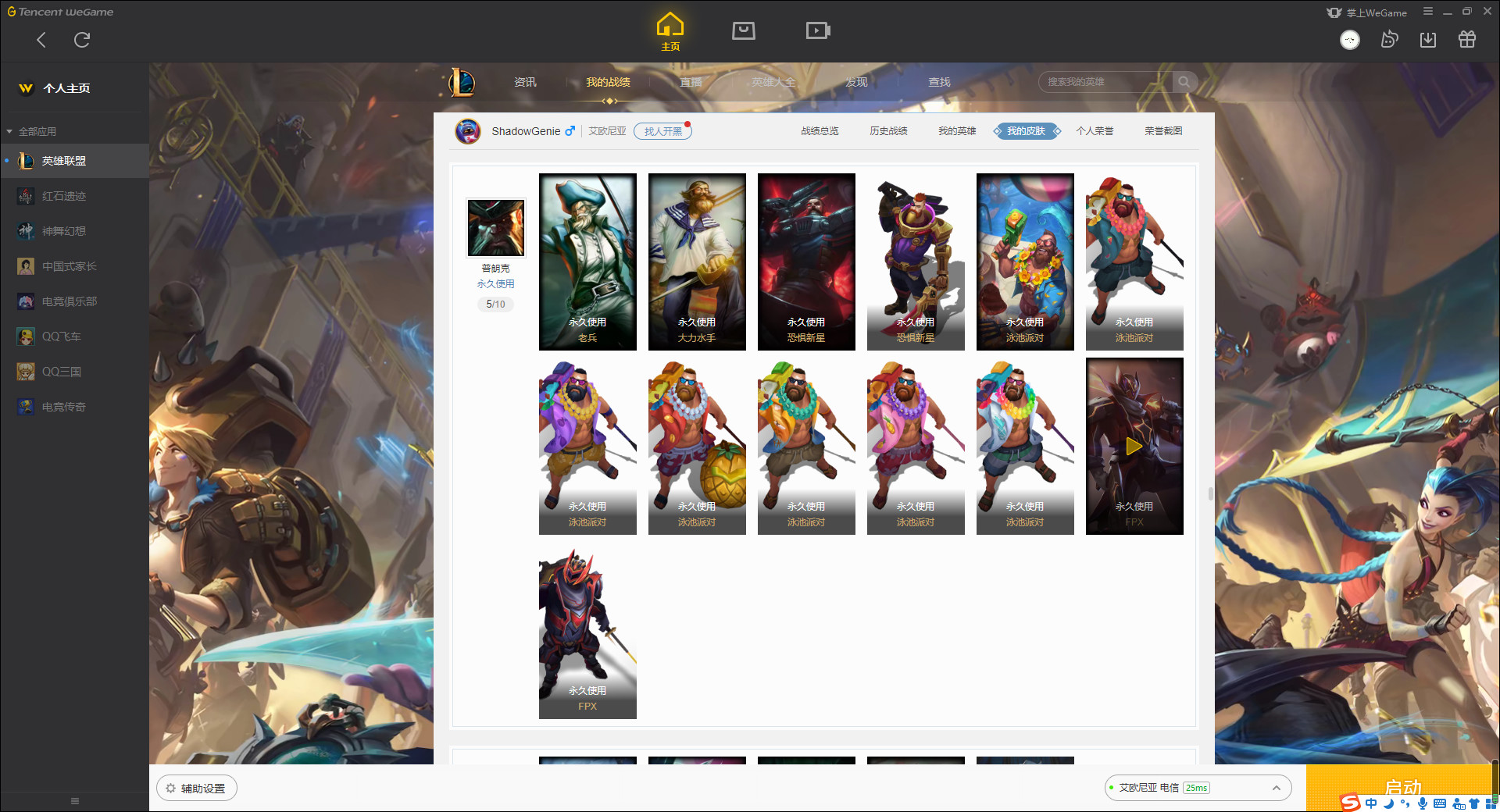
Task: Switch to the 战绩总览 tab
Action: (x=820, y=131)
